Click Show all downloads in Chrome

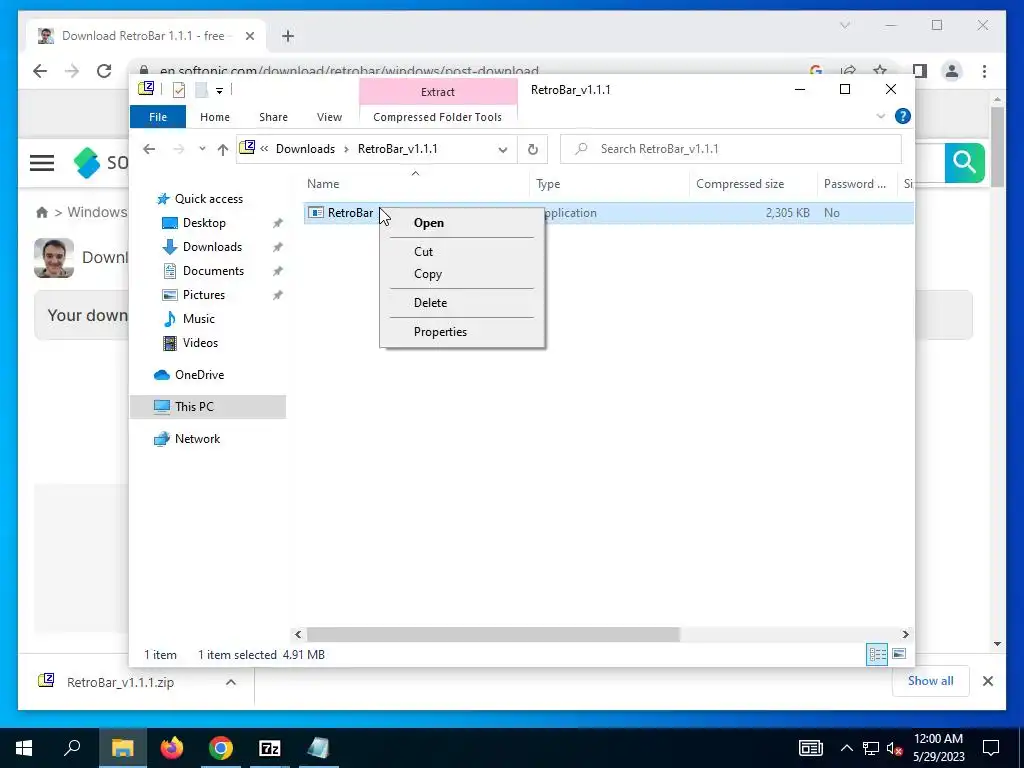click(931, 681)
